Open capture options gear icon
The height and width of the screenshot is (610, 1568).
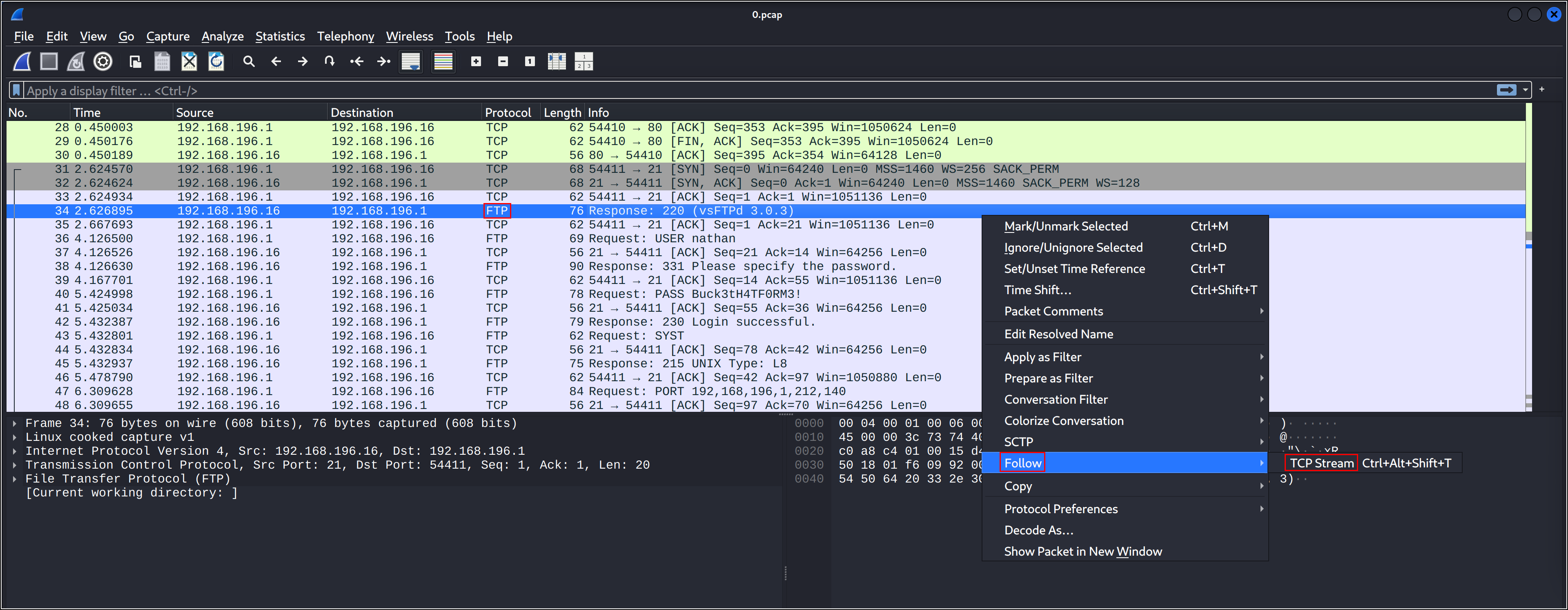(x=103, y=61)
